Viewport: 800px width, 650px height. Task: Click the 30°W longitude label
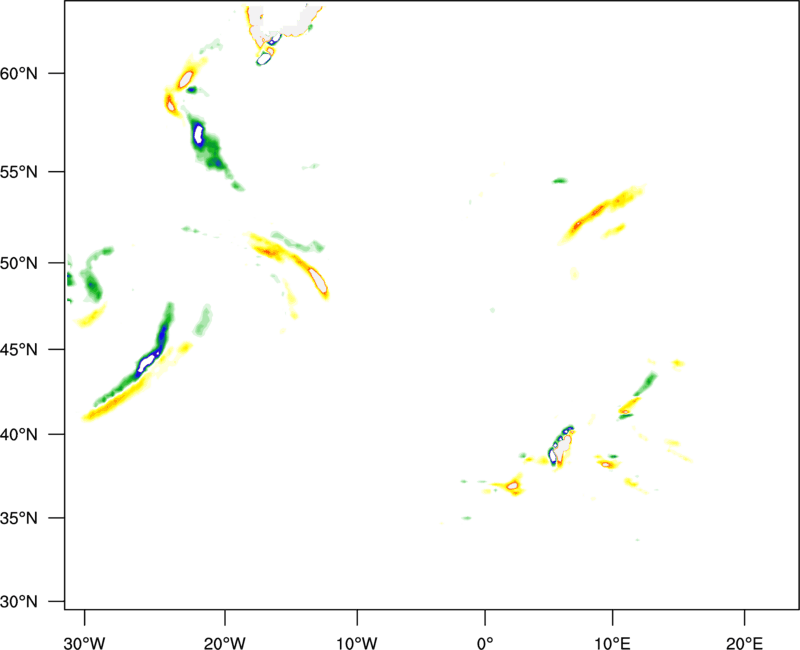click(x=84, y=643)
